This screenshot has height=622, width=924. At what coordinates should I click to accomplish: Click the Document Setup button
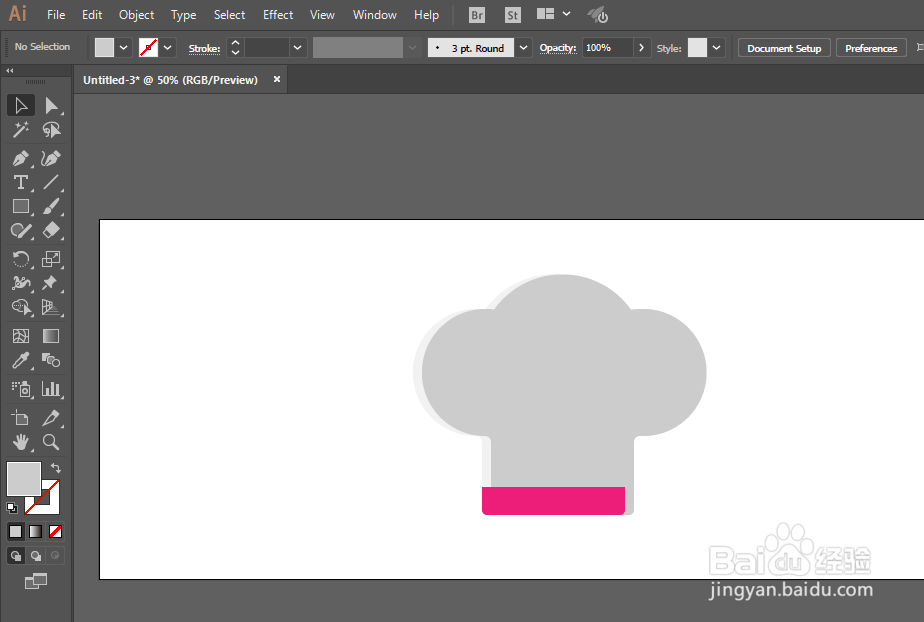click(784, 48)
